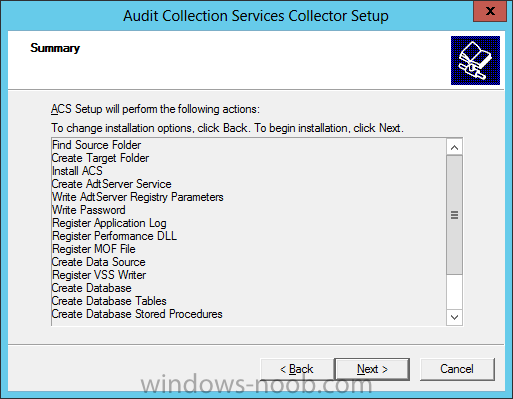Select 'Write AdtServer Registry Parameters' line
This screenshot has height=399, width=513.
pyautogui.click(x=138, y=197)
